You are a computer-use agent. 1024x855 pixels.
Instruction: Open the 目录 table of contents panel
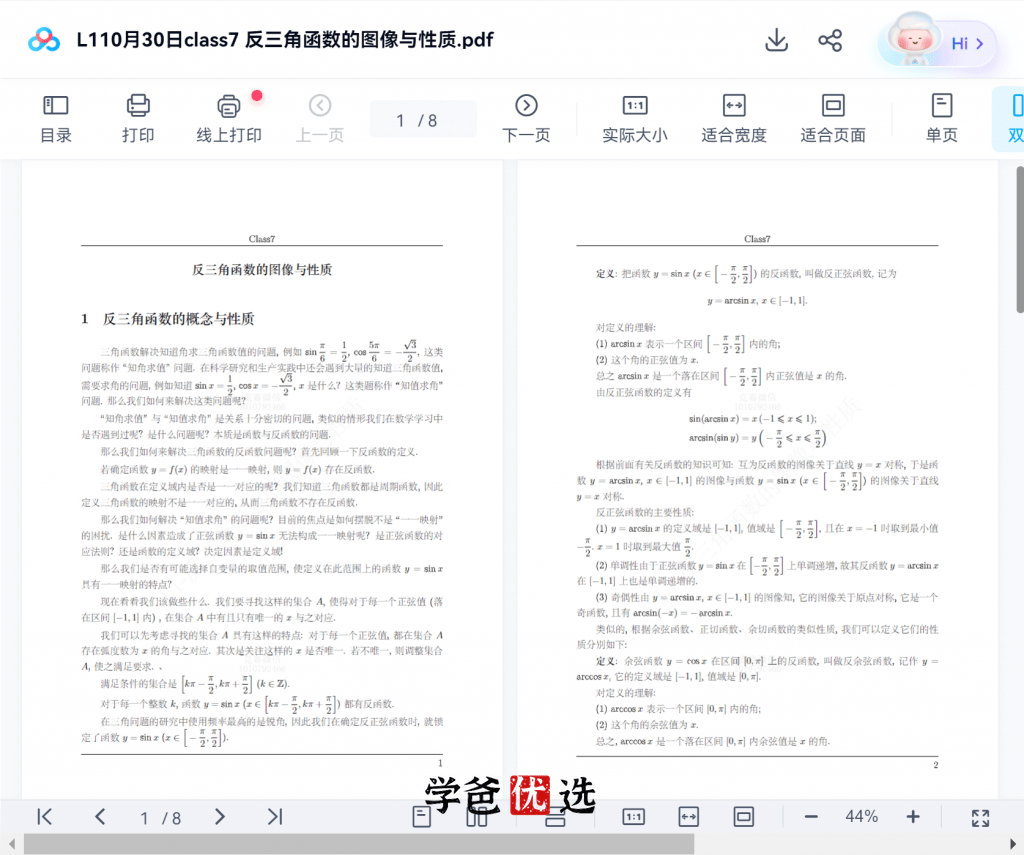click(x=56, y=119)
